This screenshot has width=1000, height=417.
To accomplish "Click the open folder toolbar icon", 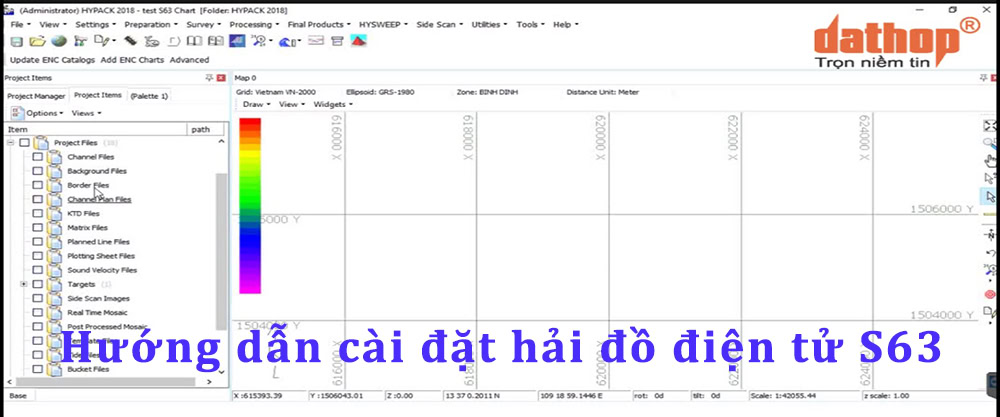I will 38,41.
